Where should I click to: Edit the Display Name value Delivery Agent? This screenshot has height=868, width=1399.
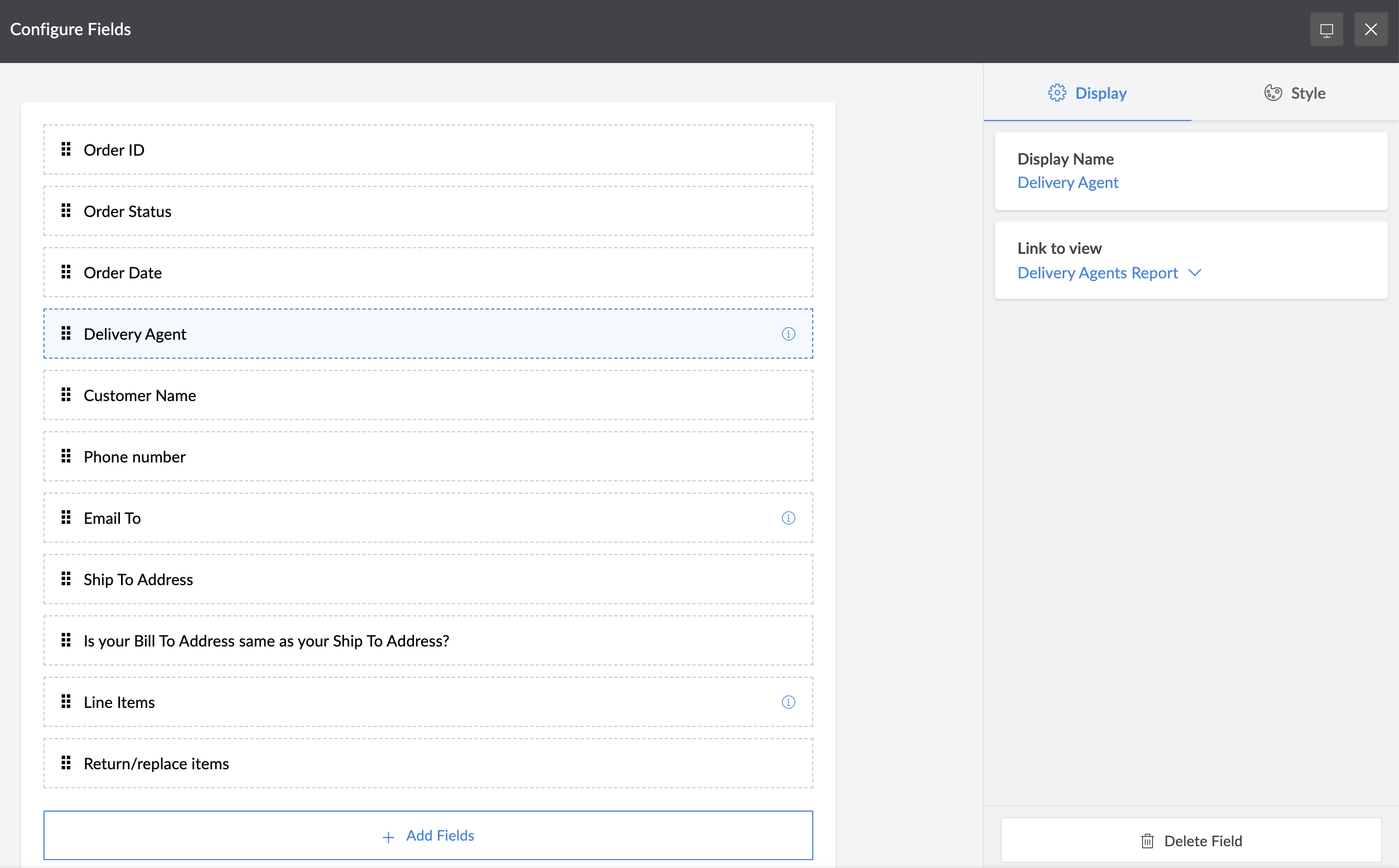[1068, 182]
